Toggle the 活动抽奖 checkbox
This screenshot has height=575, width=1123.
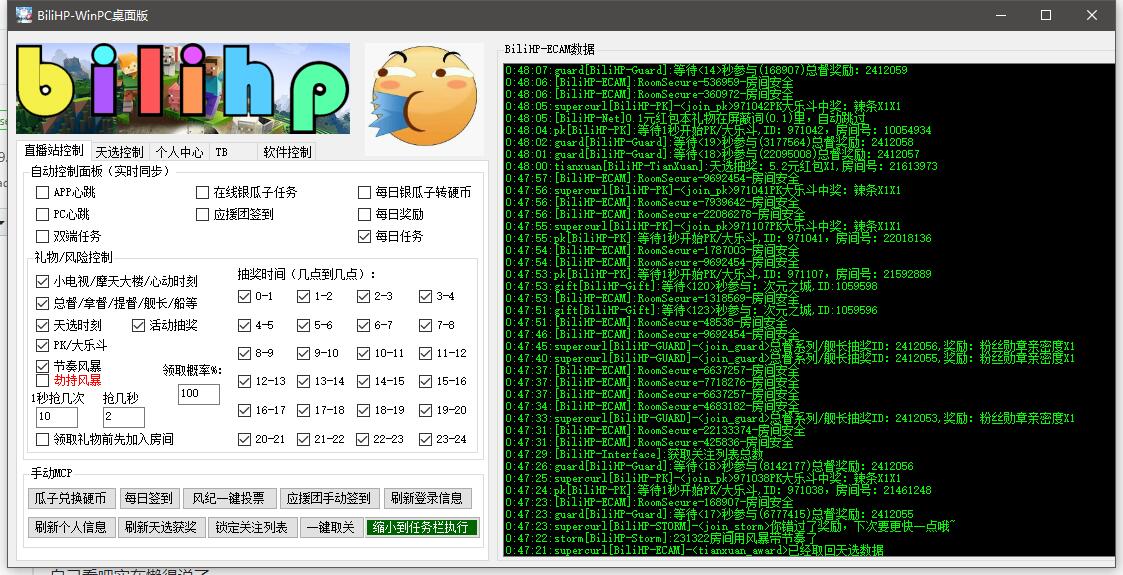[138, 325]
